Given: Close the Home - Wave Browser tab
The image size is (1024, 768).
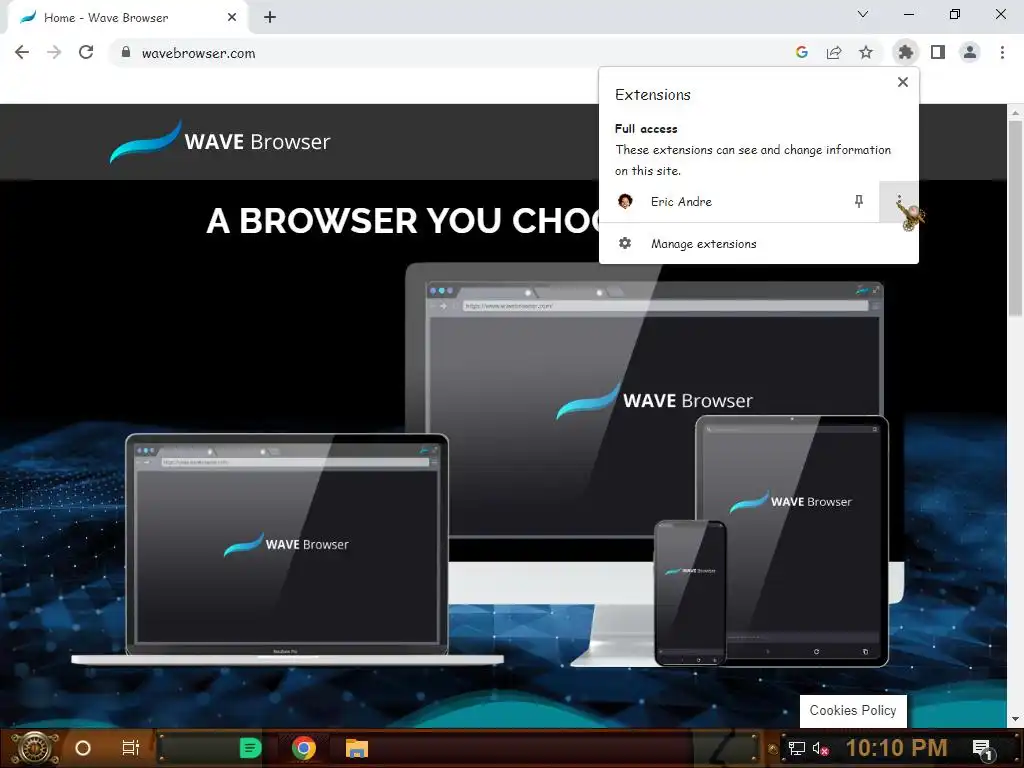Looking at the screenshot, I should 232,18.
